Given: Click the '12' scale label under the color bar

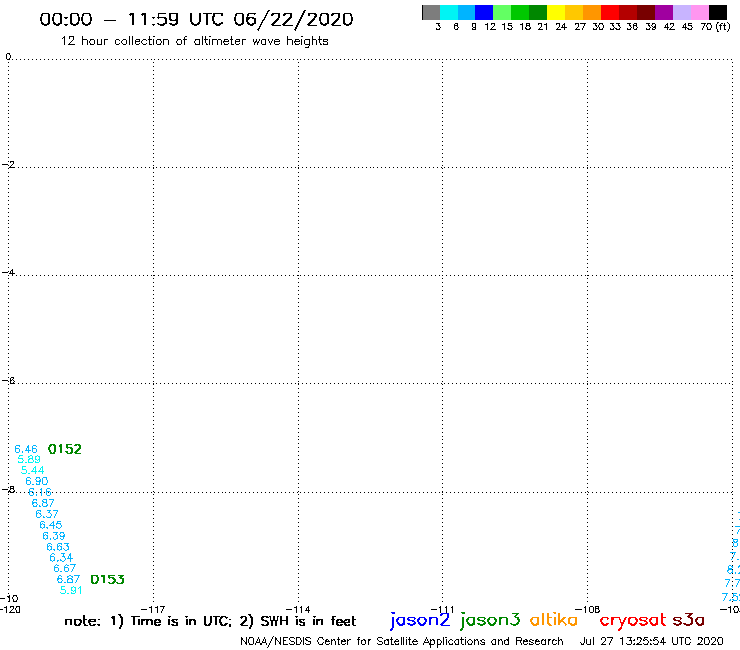Looking at the screenshot, I should coord(490,27).
